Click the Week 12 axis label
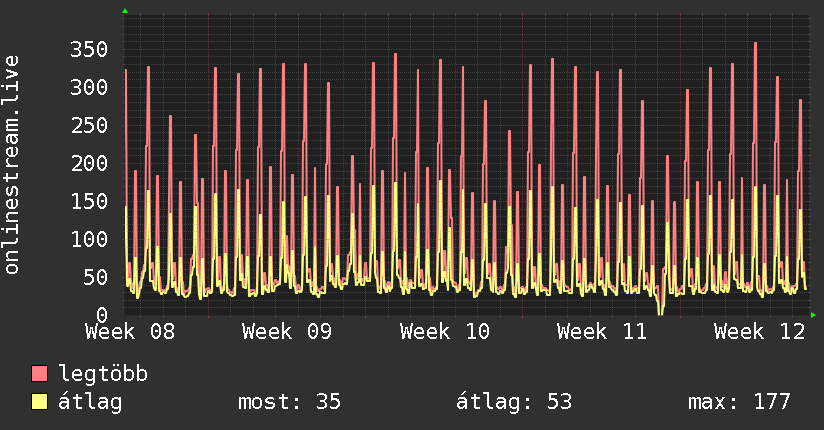824x430 pixels. pos(759,332)
